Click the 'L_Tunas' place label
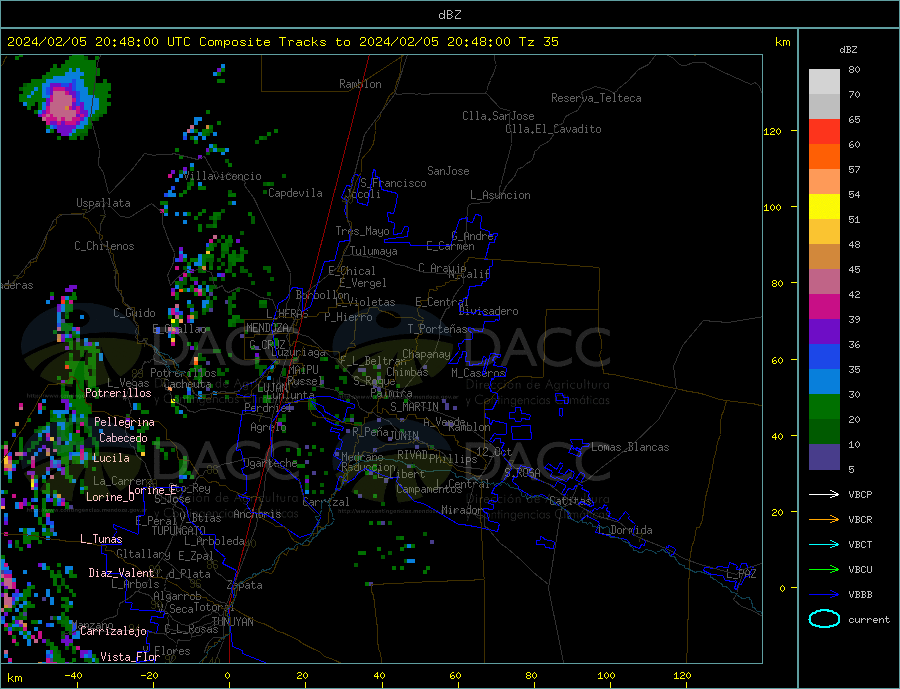Screen dimensions: 900x689 (101, 539)
